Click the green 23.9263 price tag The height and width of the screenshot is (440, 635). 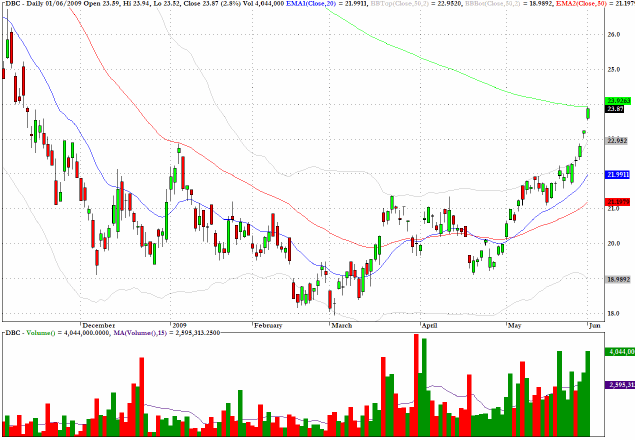point(618,101)
